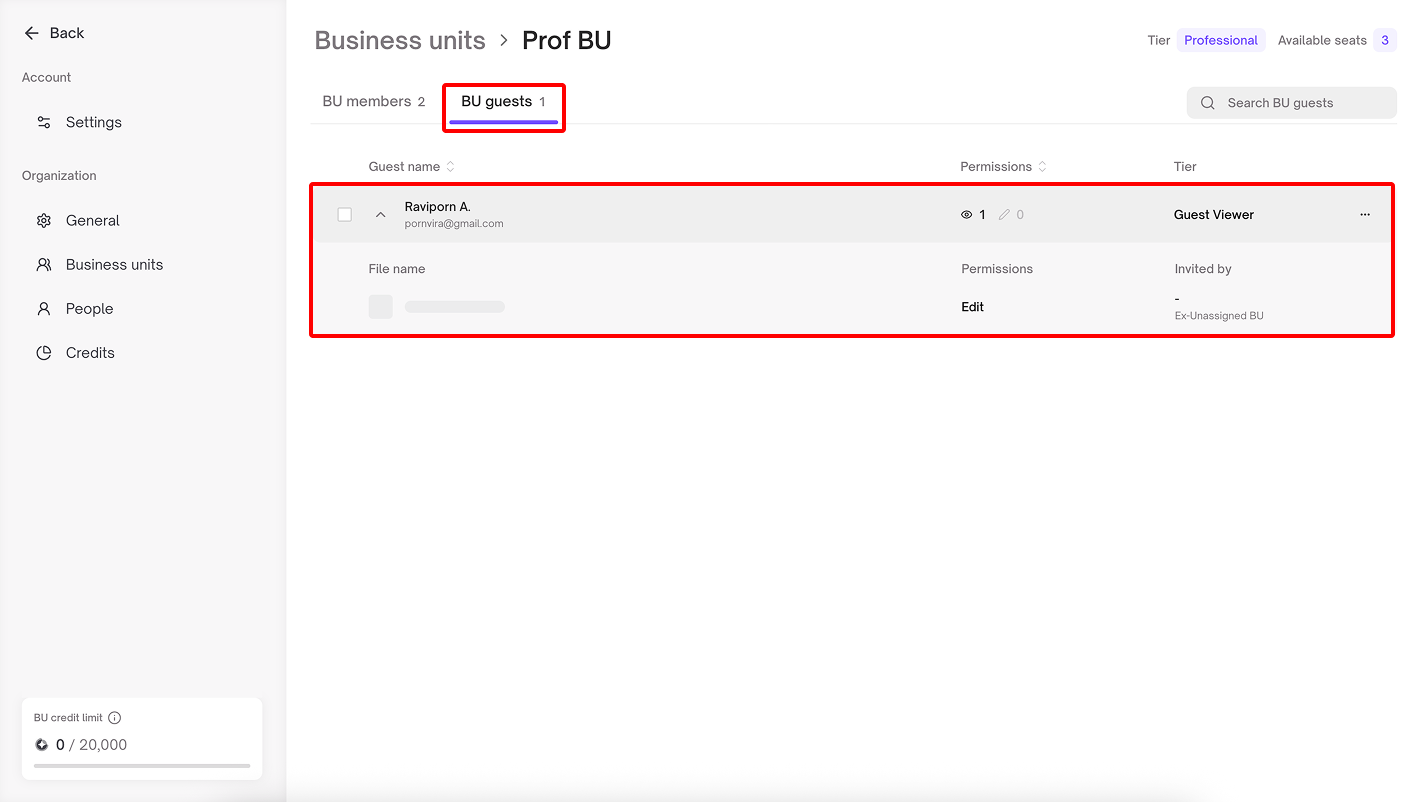The width and height of the screenshot is (1418, 802).
Task: Click the Business units people icon
Action: [44, 265]
